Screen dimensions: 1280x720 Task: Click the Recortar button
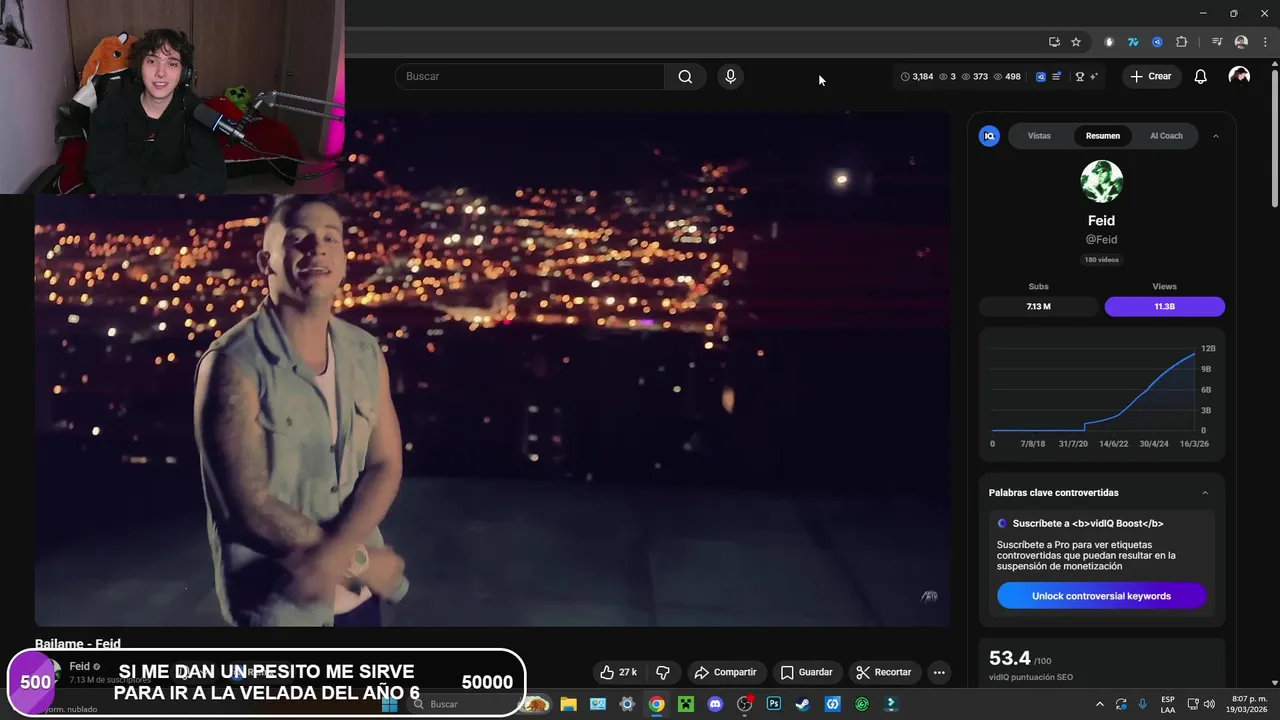point(884,672)
